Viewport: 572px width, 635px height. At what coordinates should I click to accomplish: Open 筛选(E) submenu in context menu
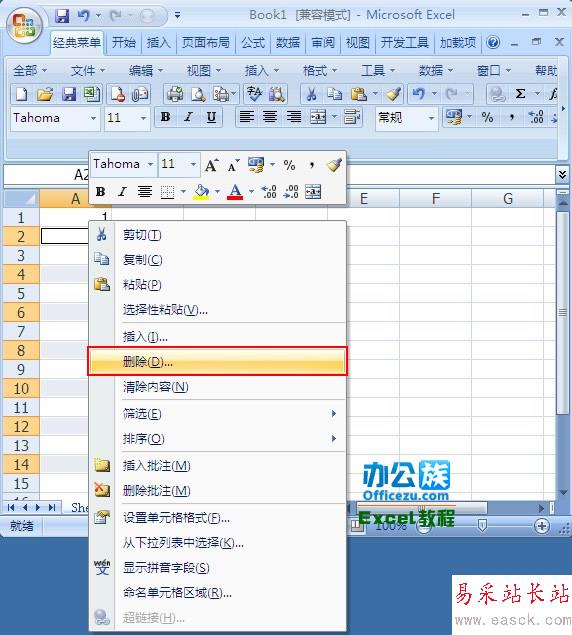pos(217,413)
